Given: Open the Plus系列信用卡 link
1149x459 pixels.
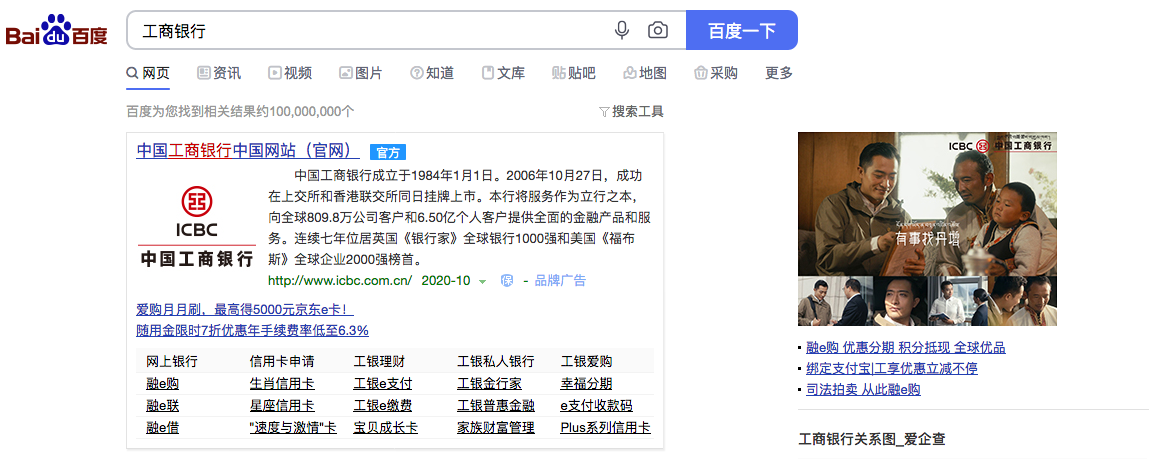Looking at the screenshot, I should click(x=606, y=427).
